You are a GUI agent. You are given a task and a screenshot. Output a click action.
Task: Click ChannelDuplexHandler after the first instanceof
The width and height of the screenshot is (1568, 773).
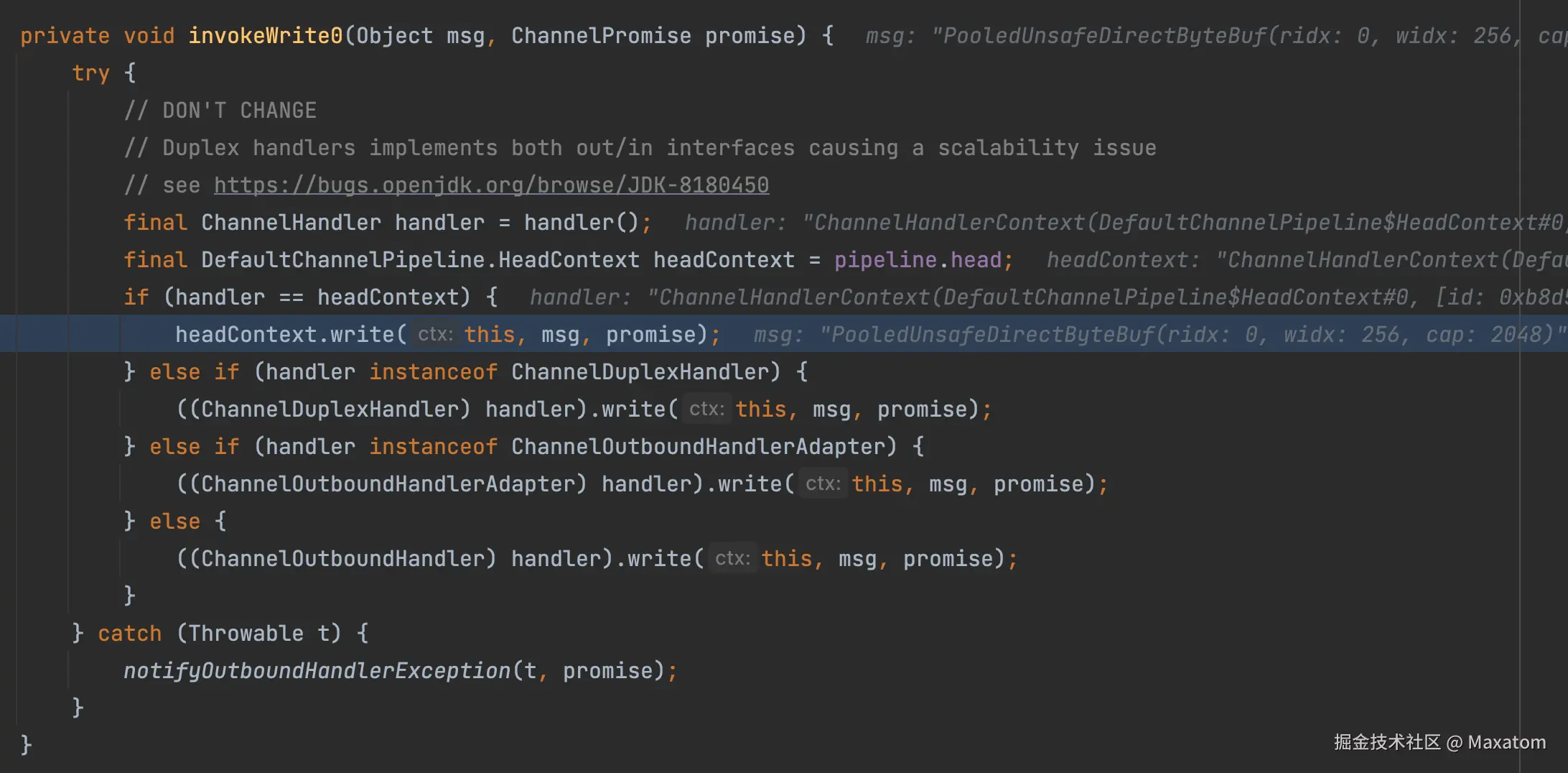(x=640, y=372)
